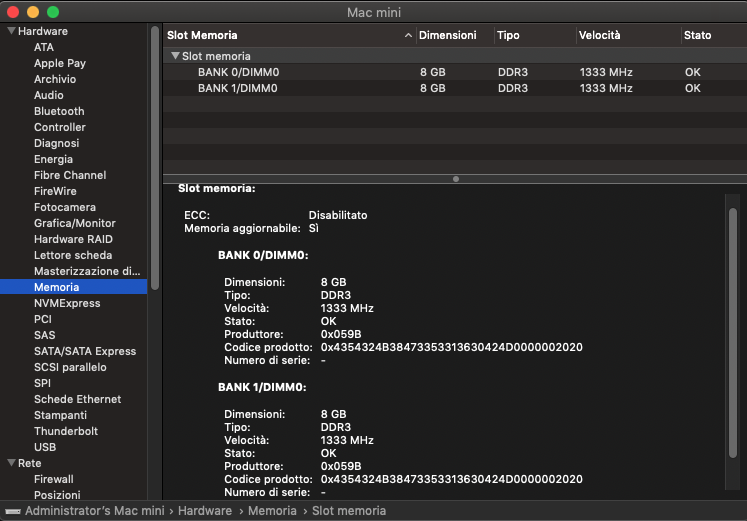
Task: Click the pane divider handle dot
Action: tap(456, 179)
